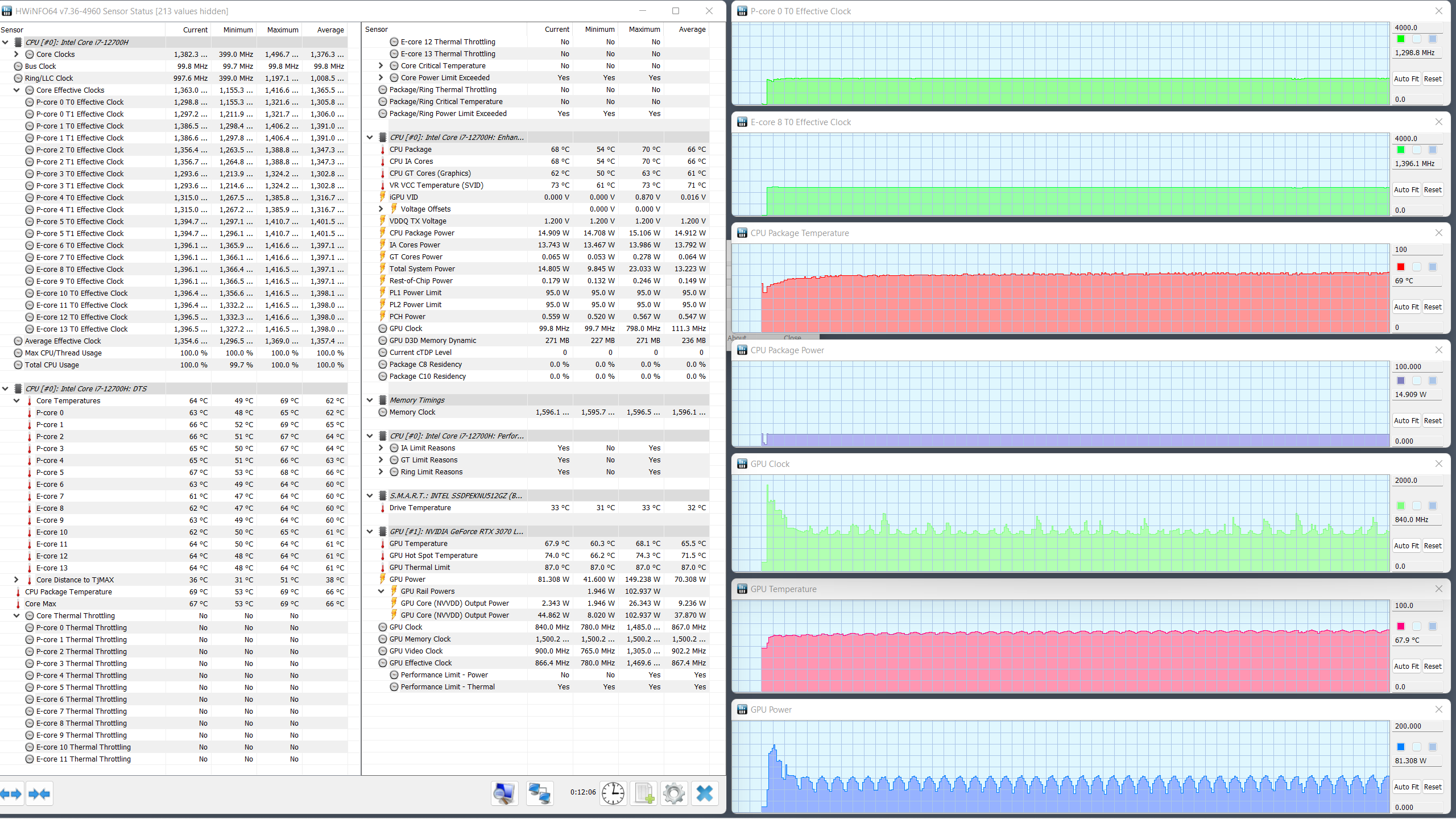Click the expand columns arrows button

point(11,793)
